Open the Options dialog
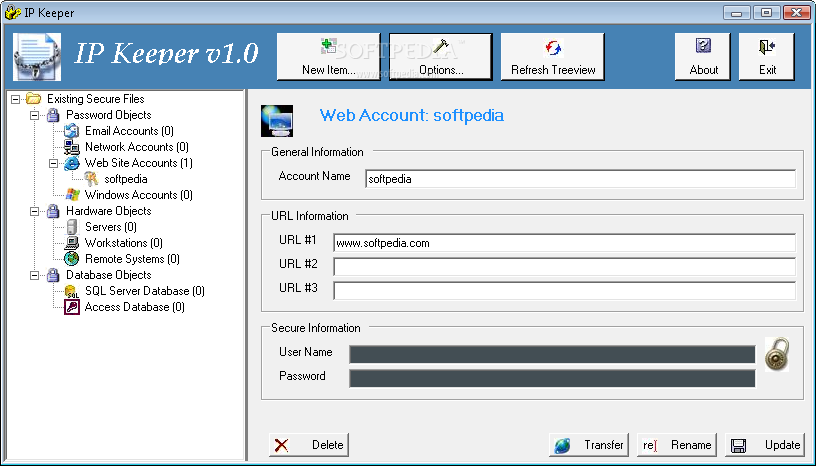 point(441,57)
